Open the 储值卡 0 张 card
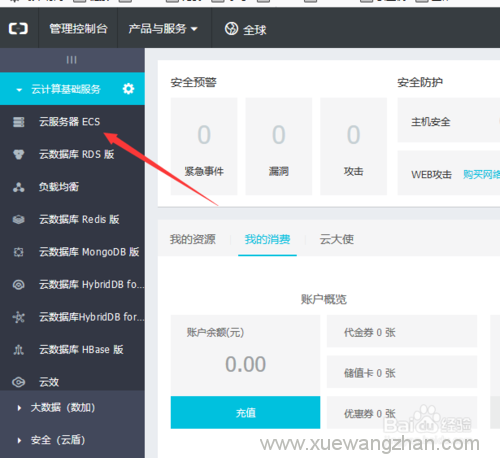Viewport: 500px width, 458px height. 402,372
